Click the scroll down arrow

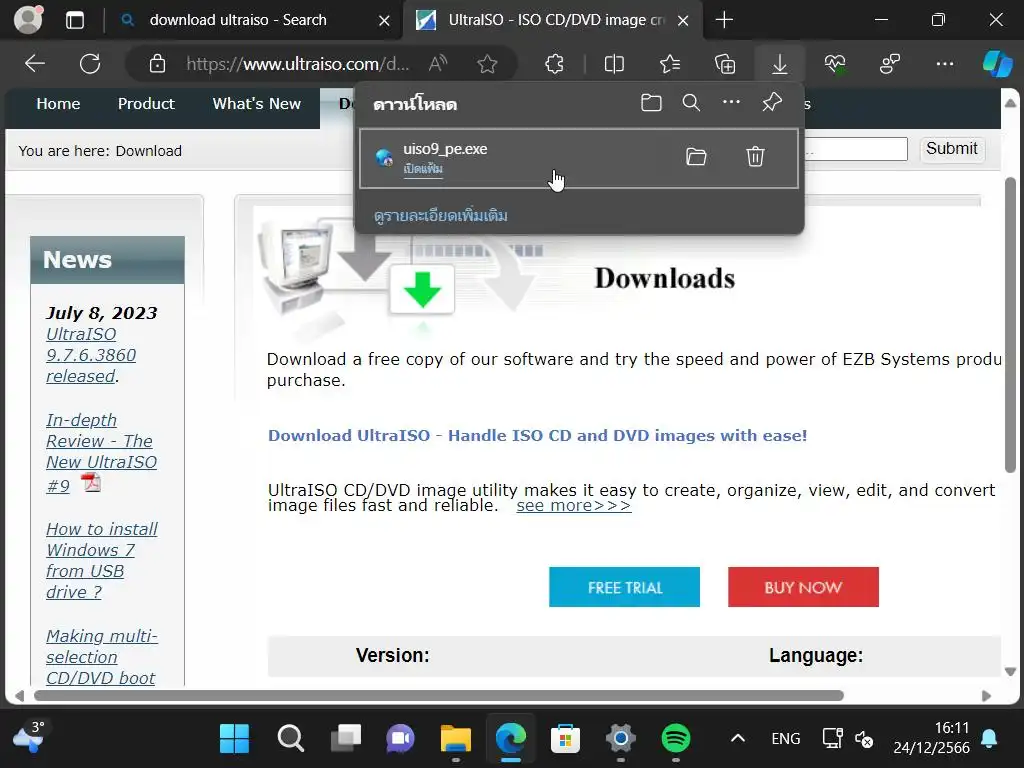click(x=1010, y=672)
